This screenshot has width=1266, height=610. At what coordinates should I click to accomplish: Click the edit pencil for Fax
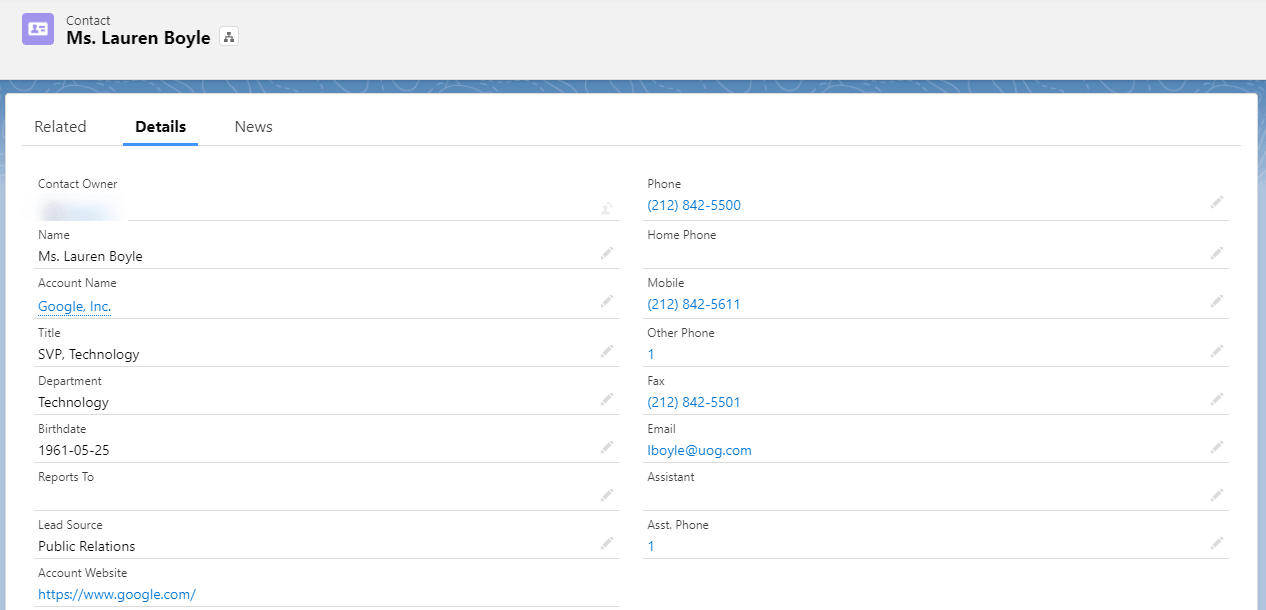point(1216,399)
